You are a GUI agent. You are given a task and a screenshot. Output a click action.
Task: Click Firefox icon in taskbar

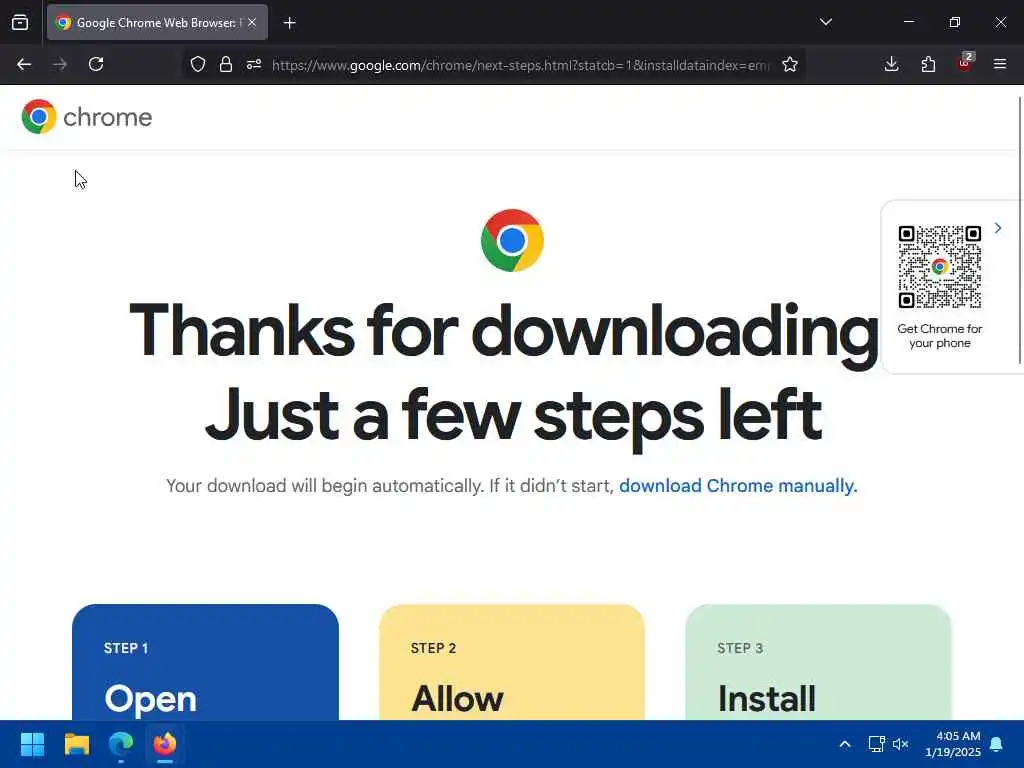pyautogui.click(x=165, y=744)
